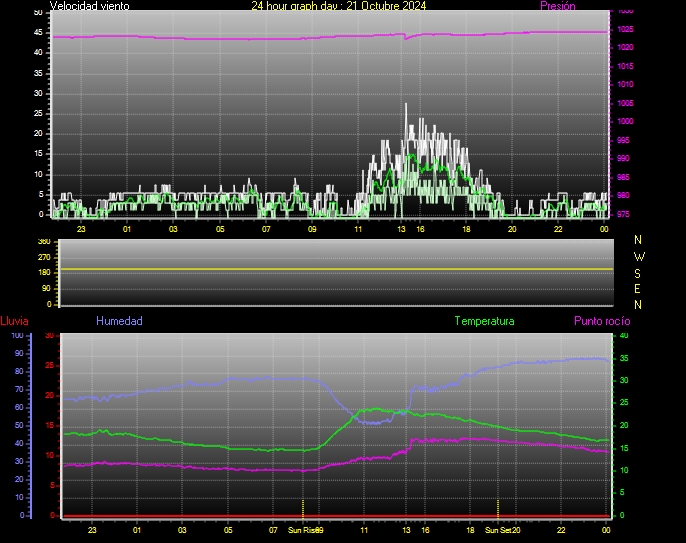
Task: Click the 'Velocidad viento' label
Action: pyautogui.click(x=90, y=6)
